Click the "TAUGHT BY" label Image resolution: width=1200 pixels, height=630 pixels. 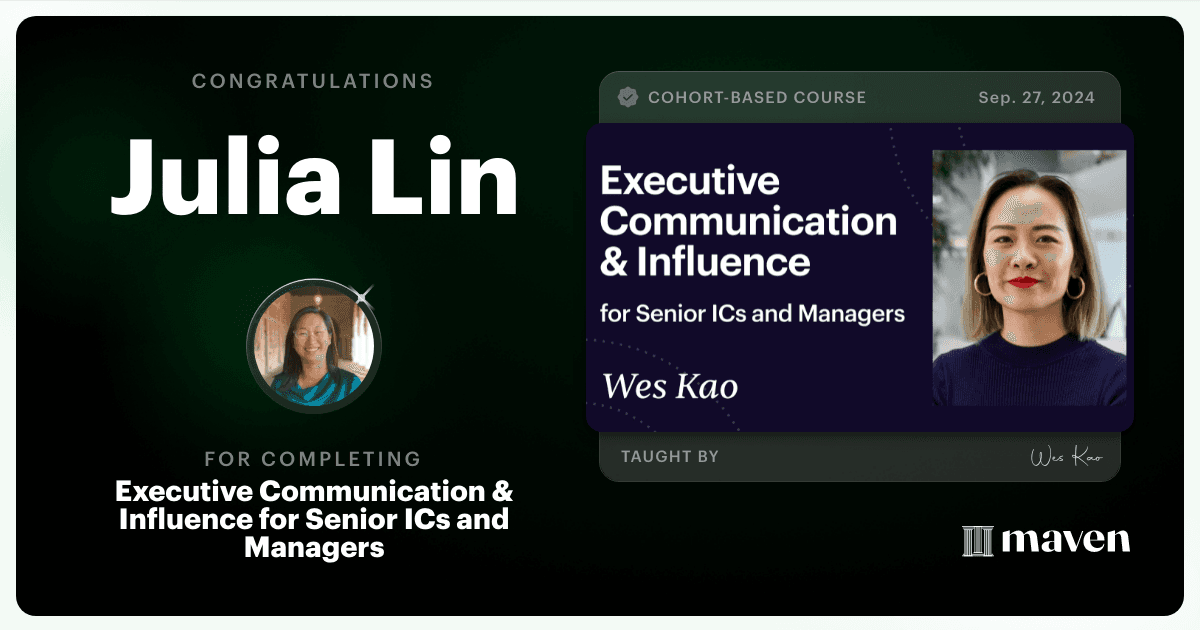pyautogui.click(x=670, y=457)
